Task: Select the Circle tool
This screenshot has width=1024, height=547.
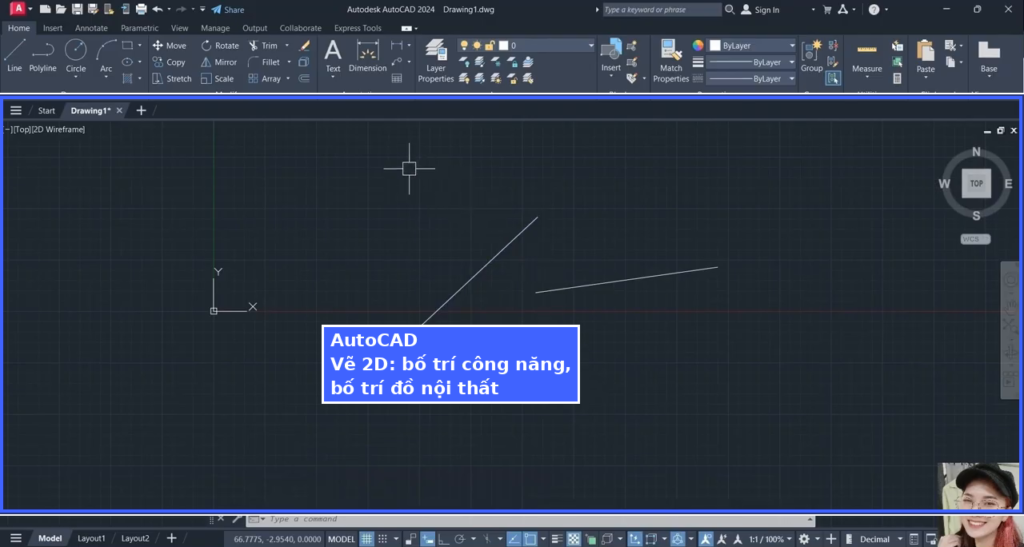Action: click(76, 55)
